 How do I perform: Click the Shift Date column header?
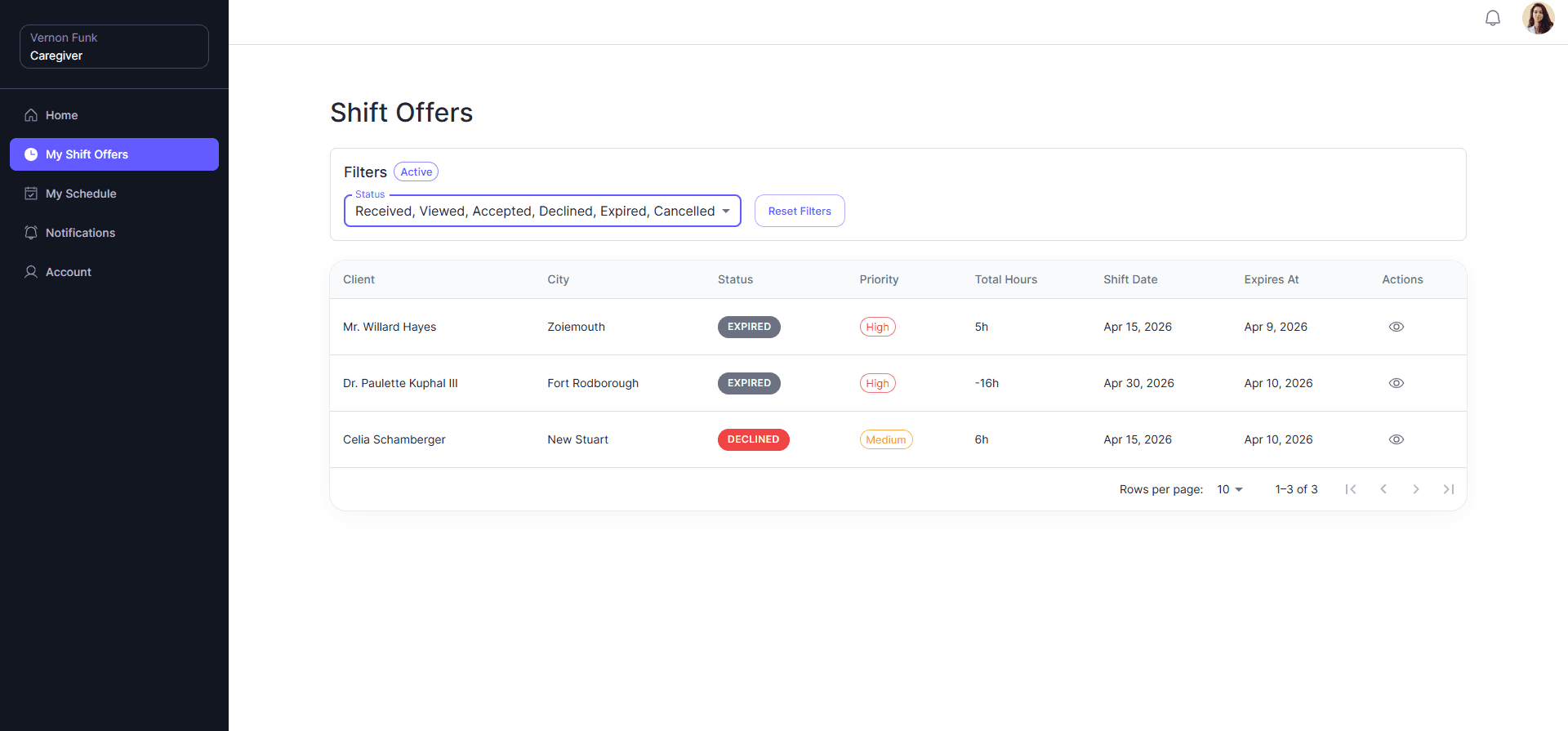coord(1130,279)
